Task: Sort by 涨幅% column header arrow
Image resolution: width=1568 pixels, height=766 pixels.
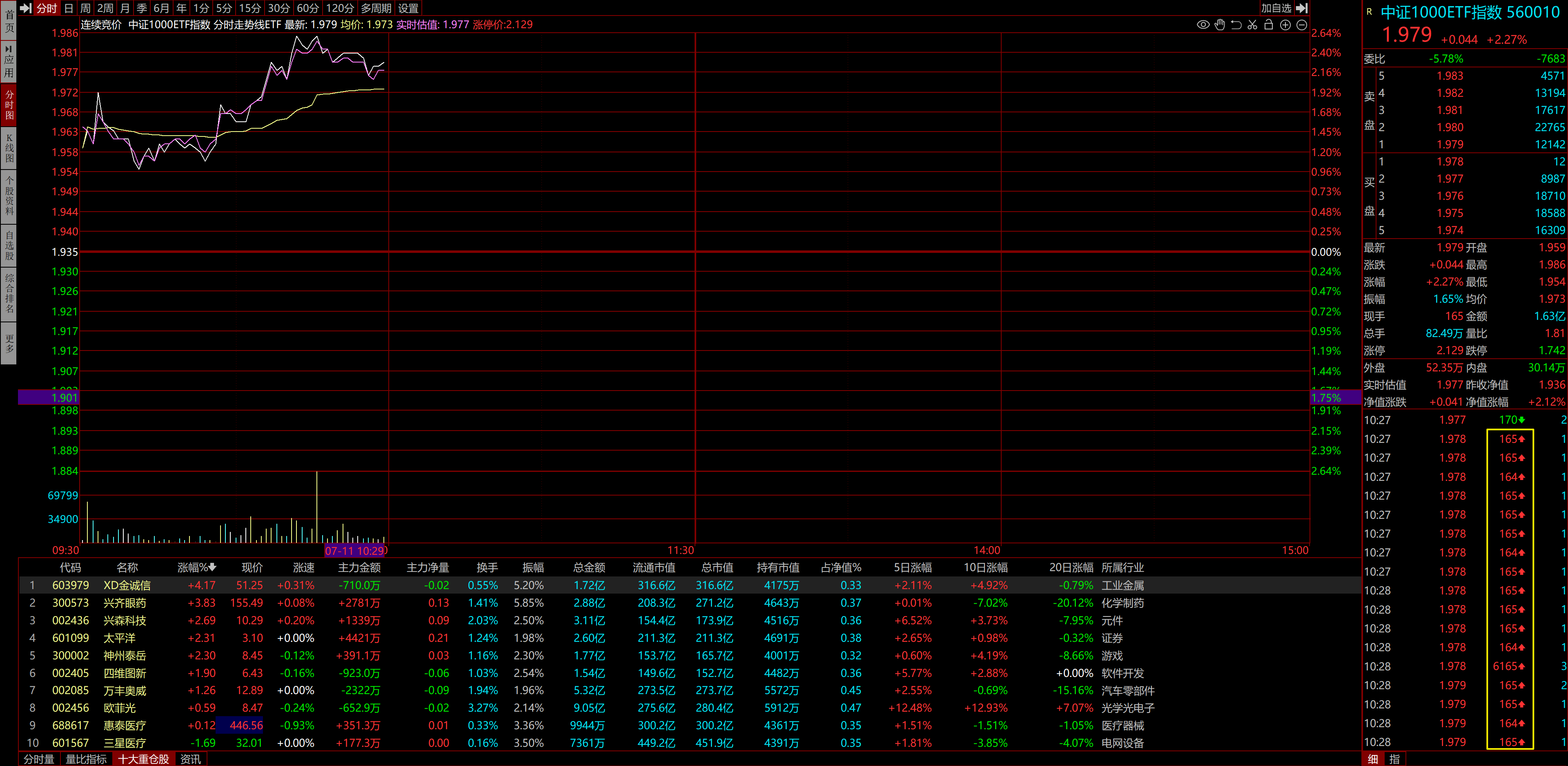Action: (x=212, y=567)
